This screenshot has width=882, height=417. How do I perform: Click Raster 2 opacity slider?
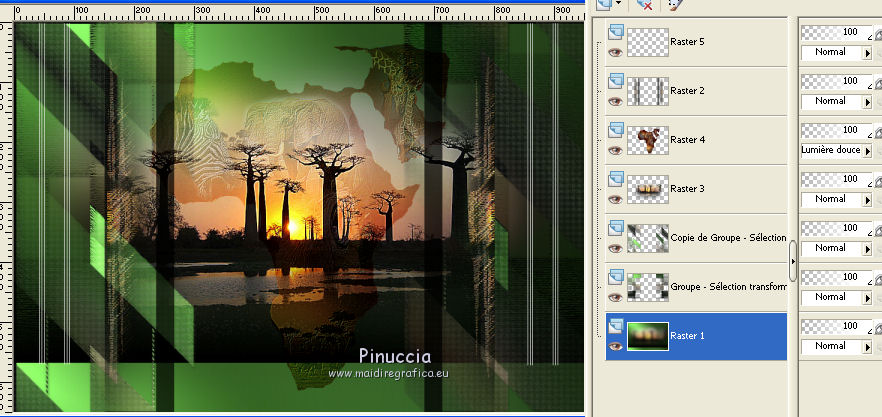836,82
